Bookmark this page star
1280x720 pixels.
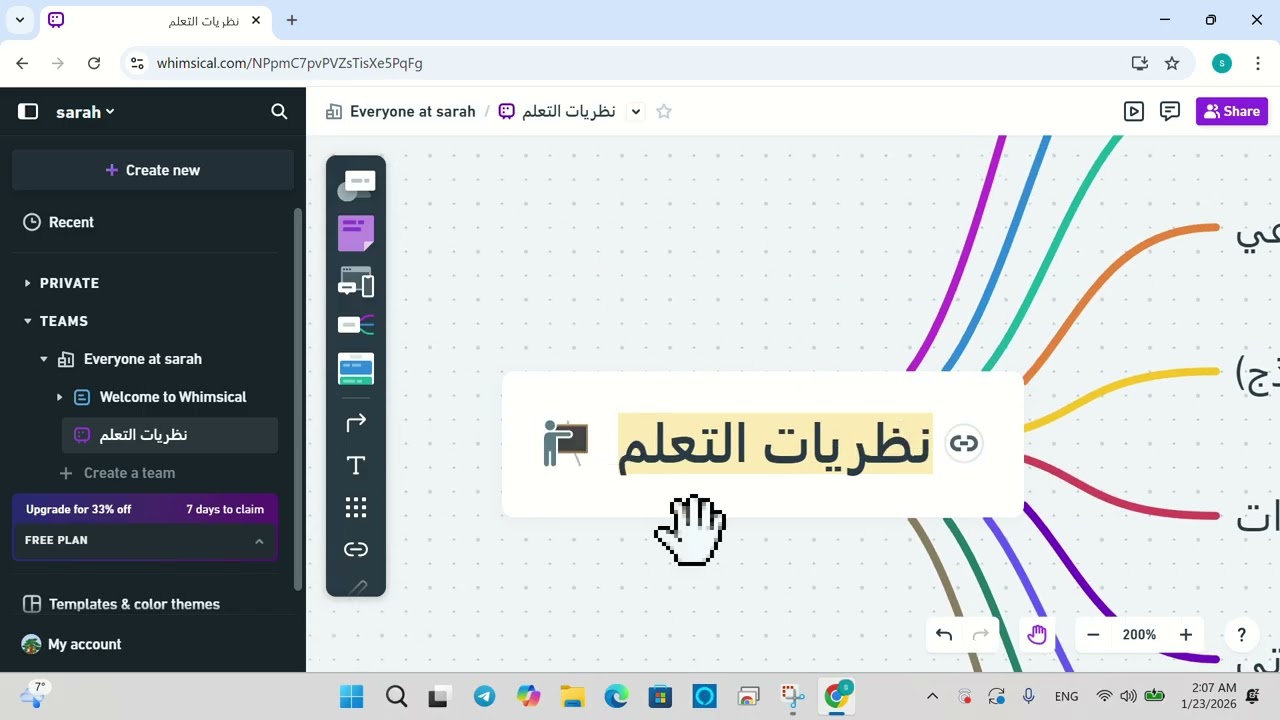pos(1172,63)
